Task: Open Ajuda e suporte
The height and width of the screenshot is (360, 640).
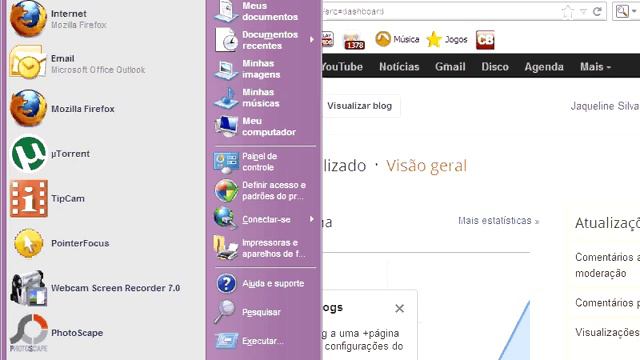Action: click(x=264, y=283)
